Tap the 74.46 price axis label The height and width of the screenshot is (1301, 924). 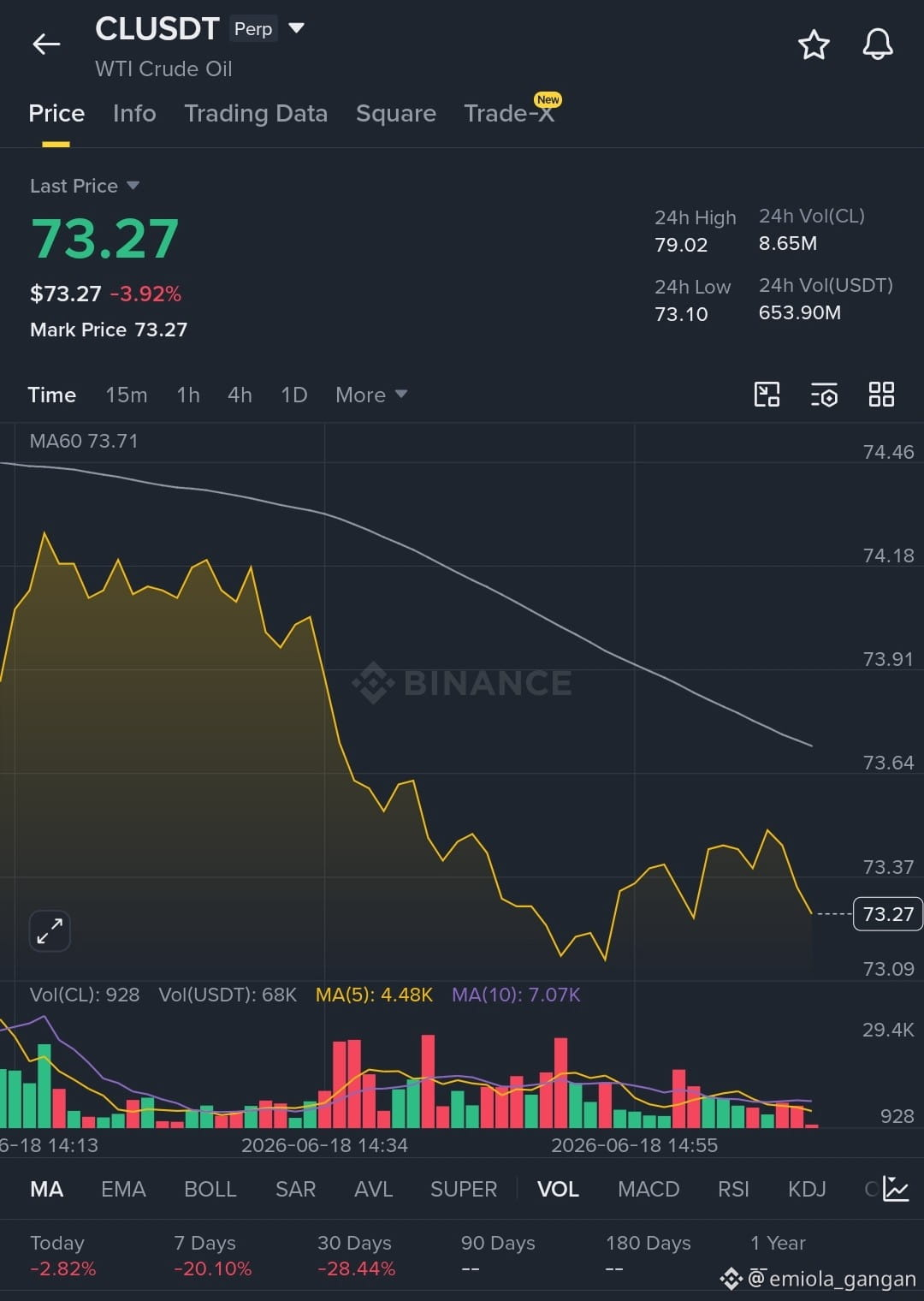click(x=888, y=452)
